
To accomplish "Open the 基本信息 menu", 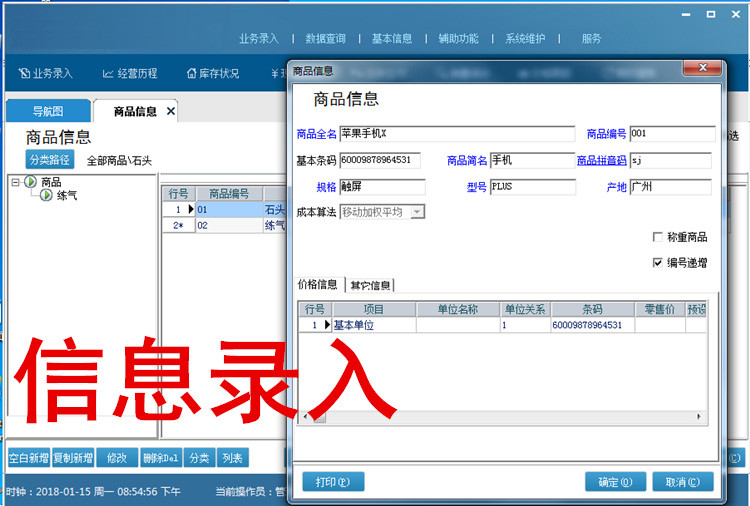I will tap(391, 38).
